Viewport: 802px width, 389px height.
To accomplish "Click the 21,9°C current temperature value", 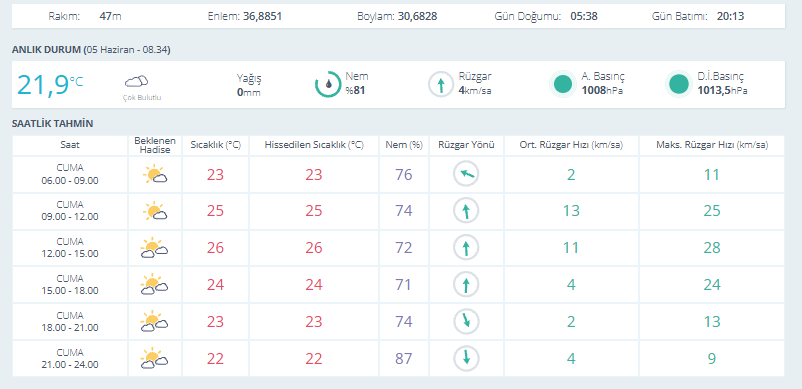I will 50,85.
